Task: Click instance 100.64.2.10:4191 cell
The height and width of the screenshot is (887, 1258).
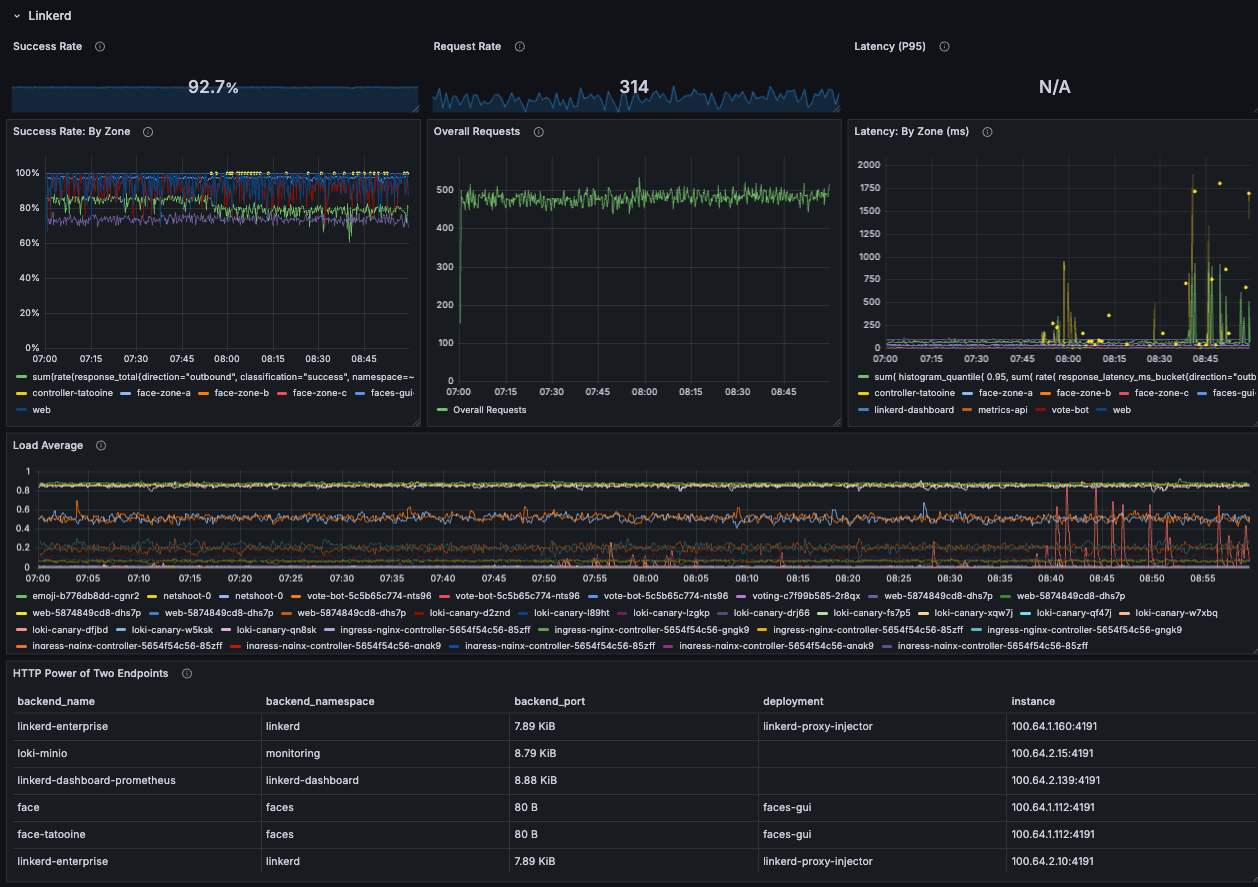Action: pos(1131,861)
